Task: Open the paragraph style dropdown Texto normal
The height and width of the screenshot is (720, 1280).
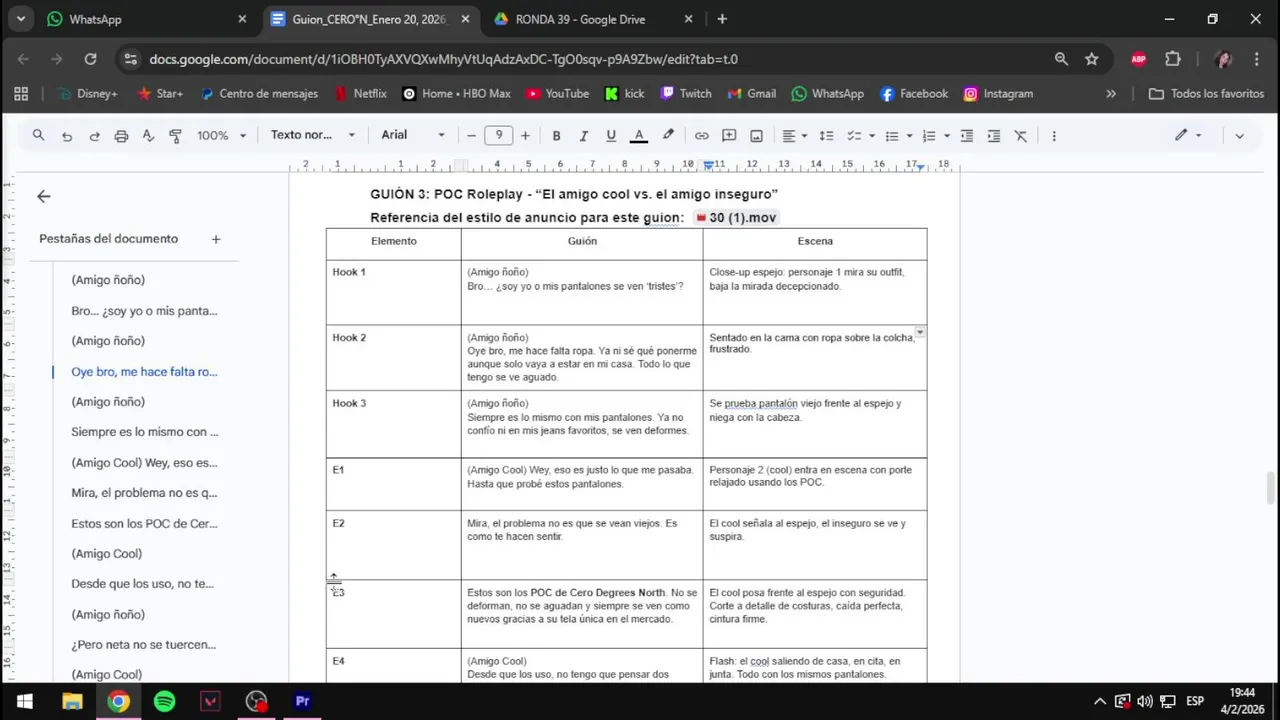Action: [x=313, y=135]
